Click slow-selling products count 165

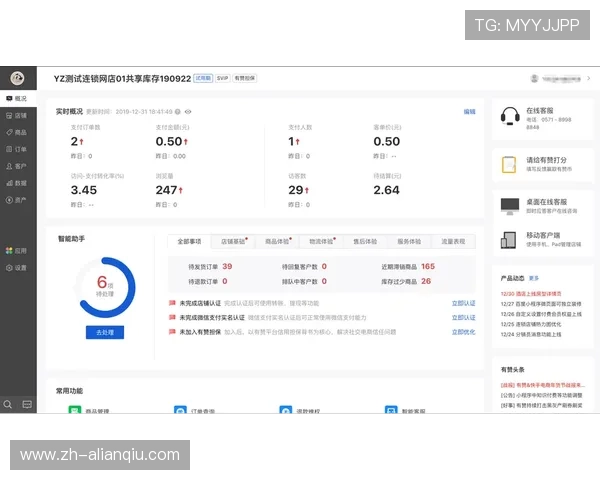428,266
